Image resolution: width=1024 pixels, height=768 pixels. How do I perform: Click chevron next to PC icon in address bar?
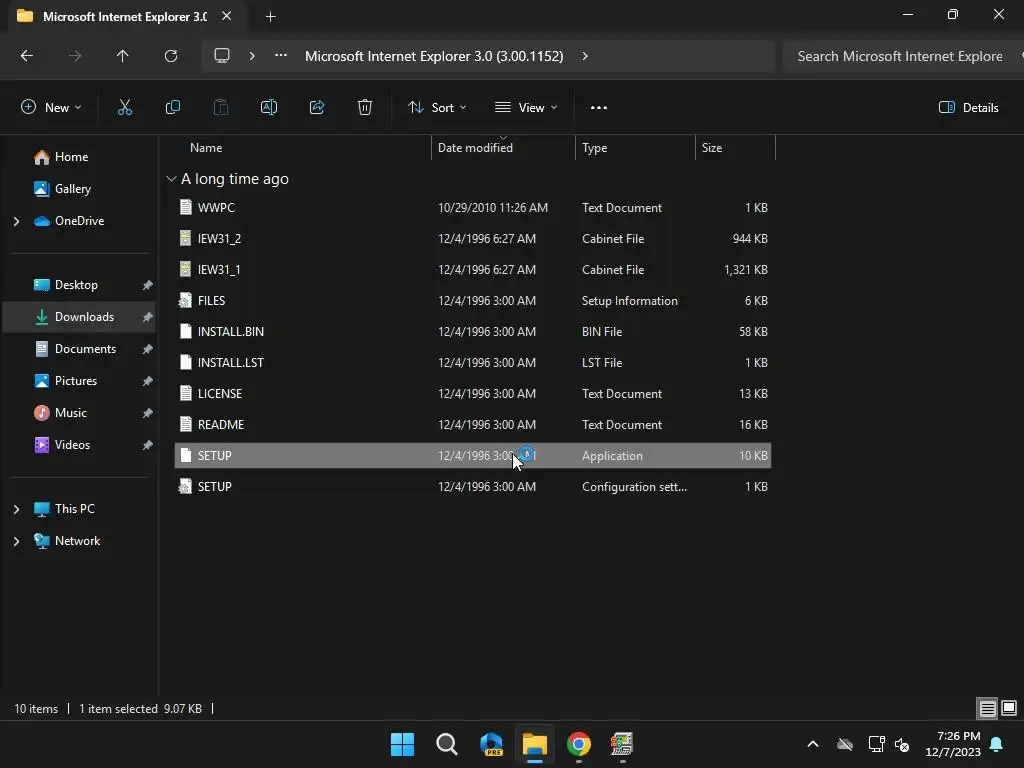(x=252, y=56)
